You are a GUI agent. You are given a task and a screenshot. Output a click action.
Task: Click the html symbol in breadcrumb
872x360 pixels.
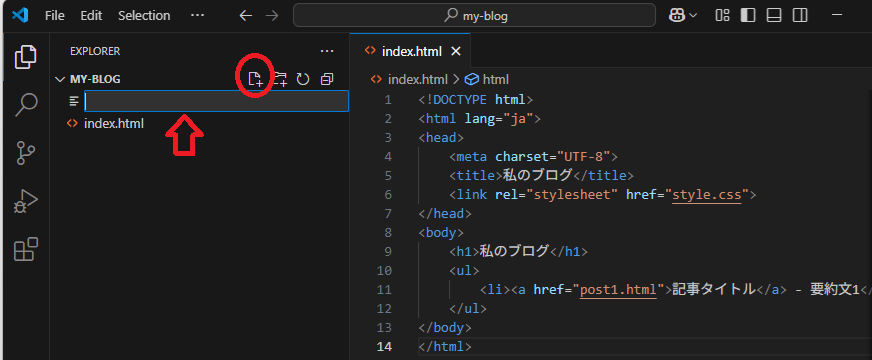point(496,80)
